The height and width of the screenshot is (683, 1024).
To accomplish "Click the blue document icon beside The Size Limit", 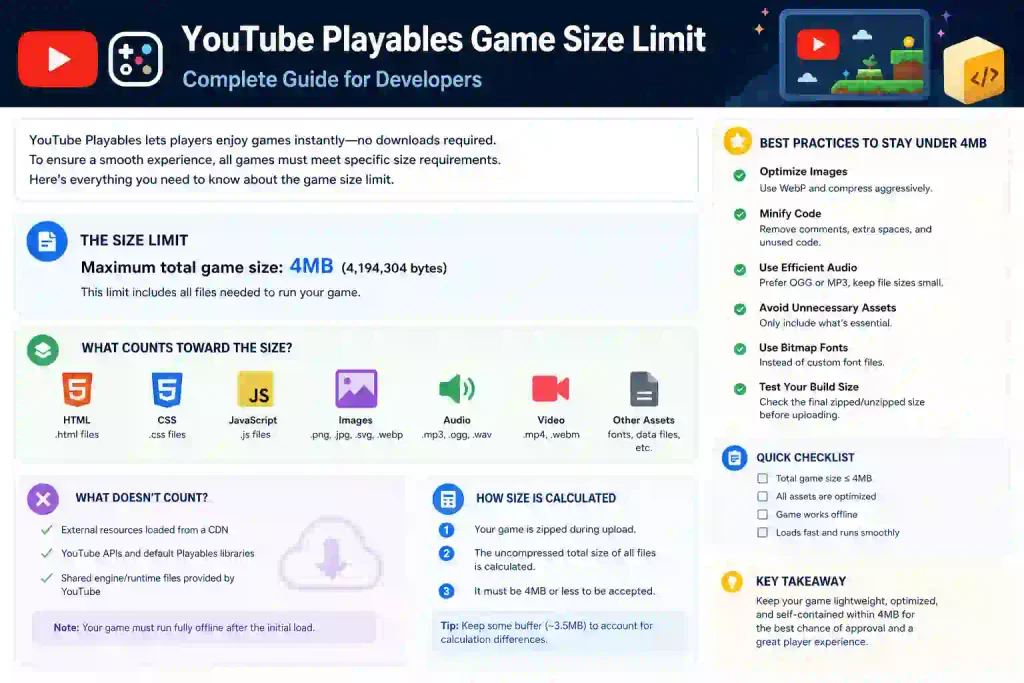I will [47, 242].
